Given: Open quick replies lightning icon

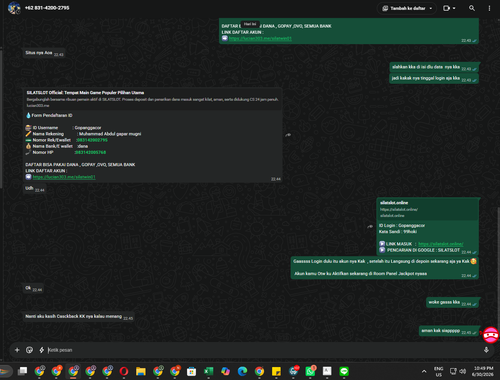Looking at the screenshot, I should (42, 350).
